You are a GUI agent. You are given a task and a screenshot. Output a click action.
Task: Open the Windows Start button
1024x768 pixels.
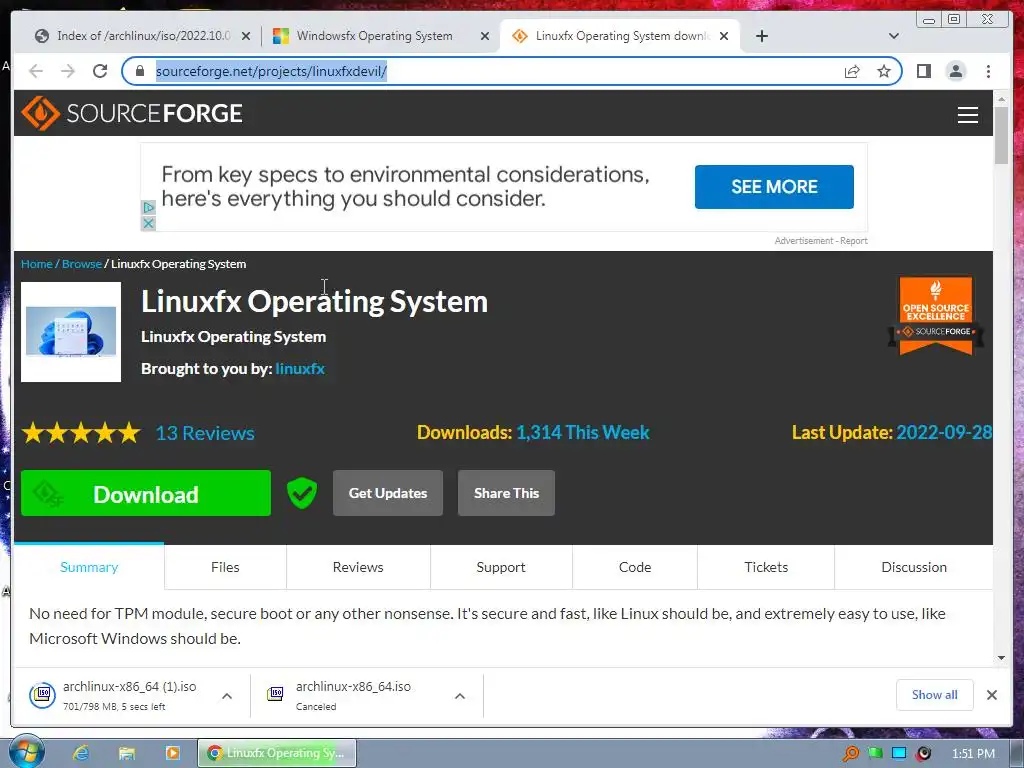(x=26, y=752)
